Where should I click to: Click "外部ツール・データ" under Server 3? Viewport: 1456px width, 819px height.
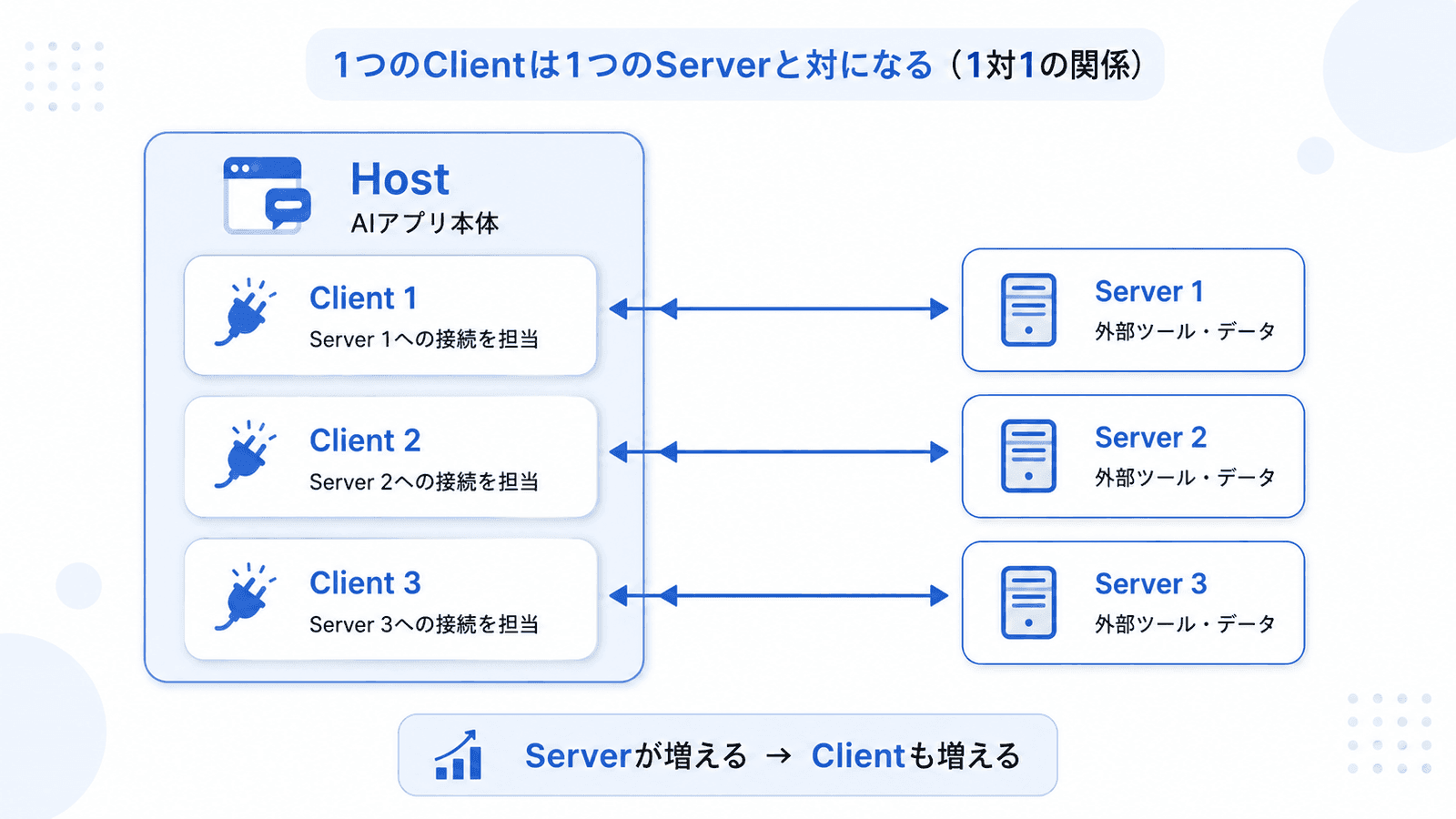click(1185, 624)
